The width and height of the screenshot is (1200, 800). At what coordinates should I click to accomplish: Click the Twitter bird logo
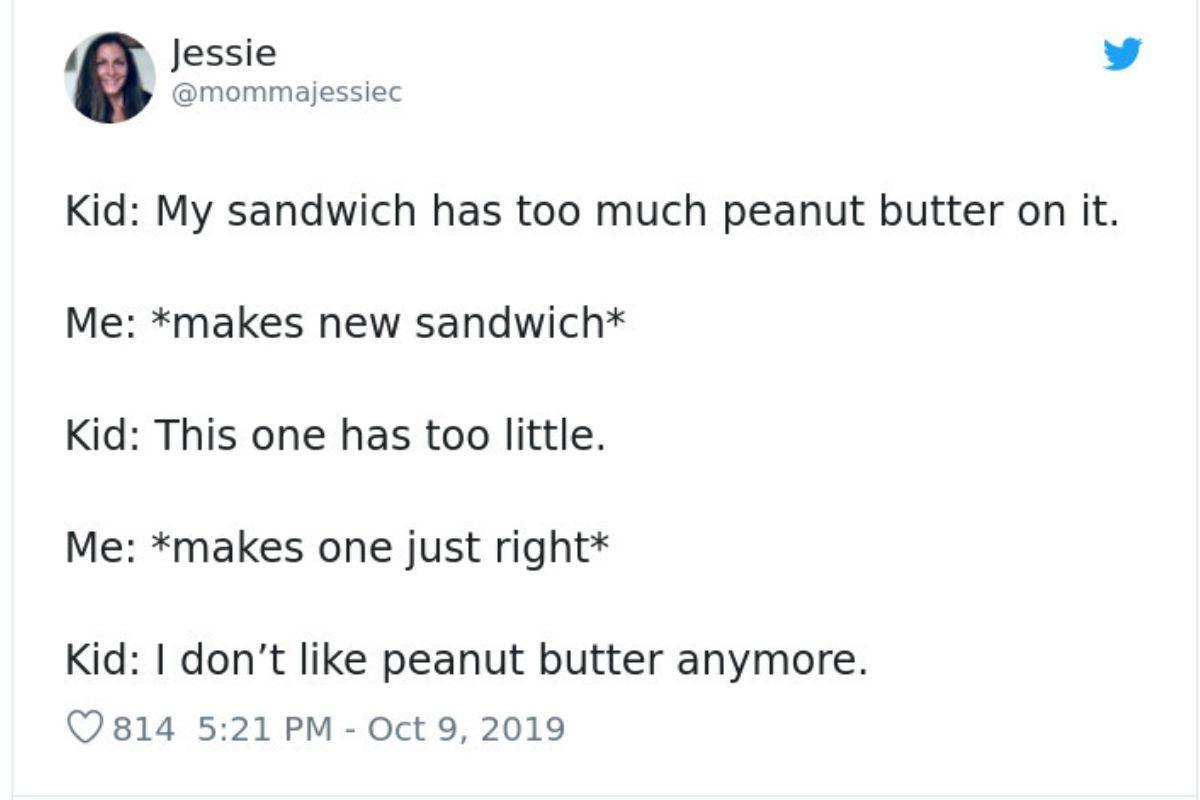[1122, 54]
